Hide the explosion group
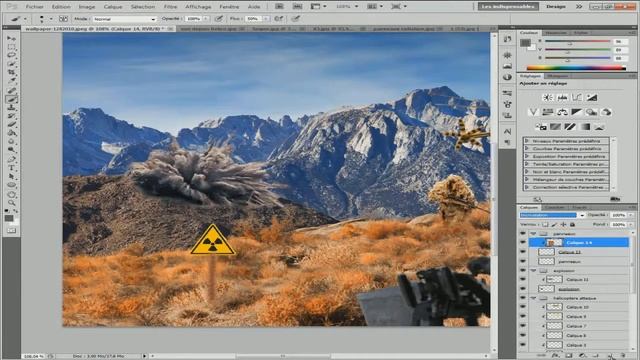Image resolution: width=640 pixels, height=360 pixels. click(x=523, y=270)
